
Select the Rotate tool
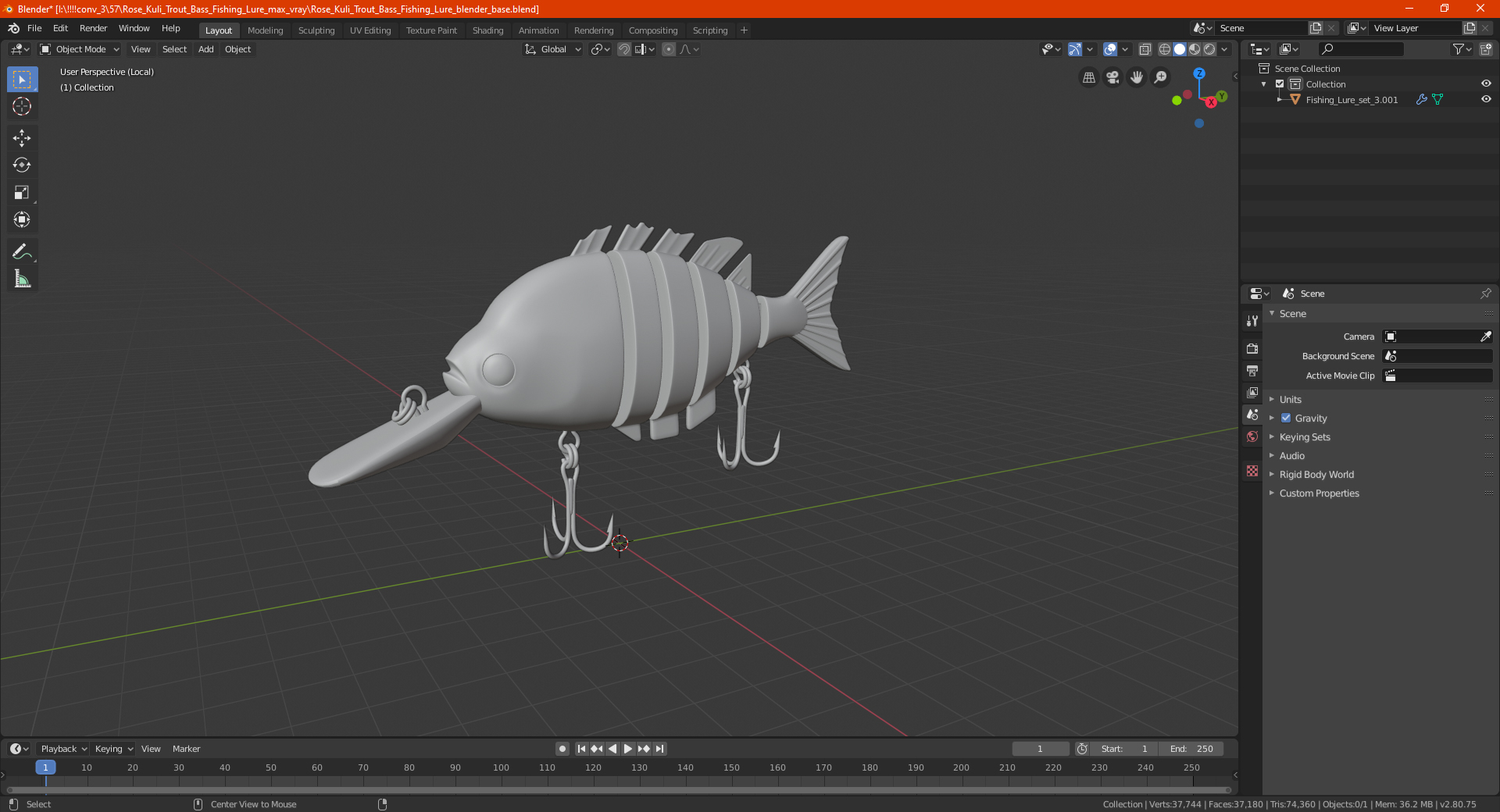tap(22, 166)
